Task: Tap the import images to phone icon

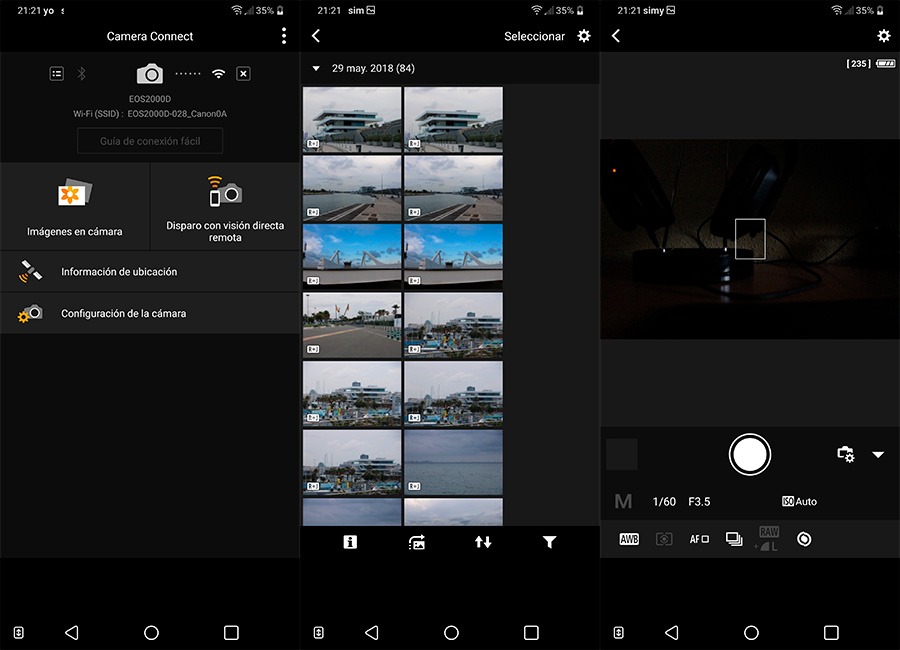Action: point(417,542)
